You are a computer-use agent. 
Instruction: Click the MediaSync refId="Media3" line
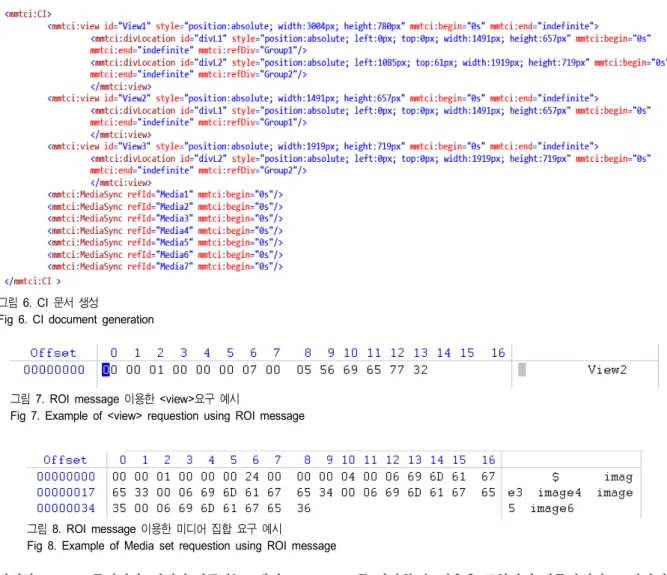coord(165,219)
